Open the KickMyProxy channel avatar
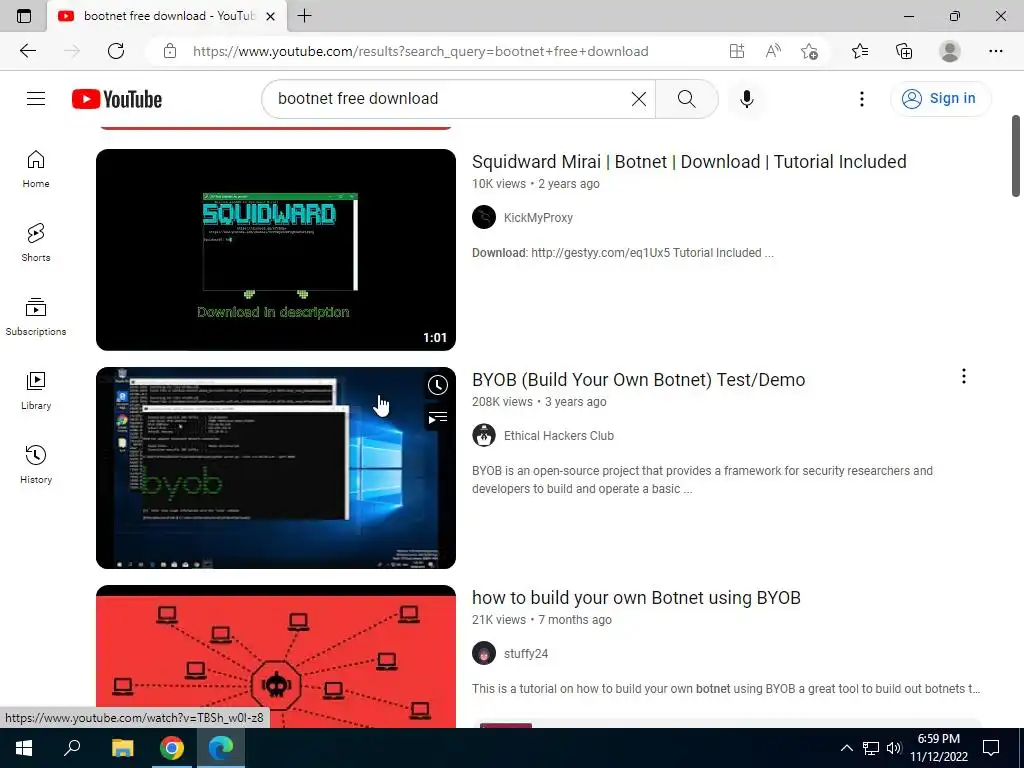Viewport: 1024px width, 768px height. click(484, 217)
